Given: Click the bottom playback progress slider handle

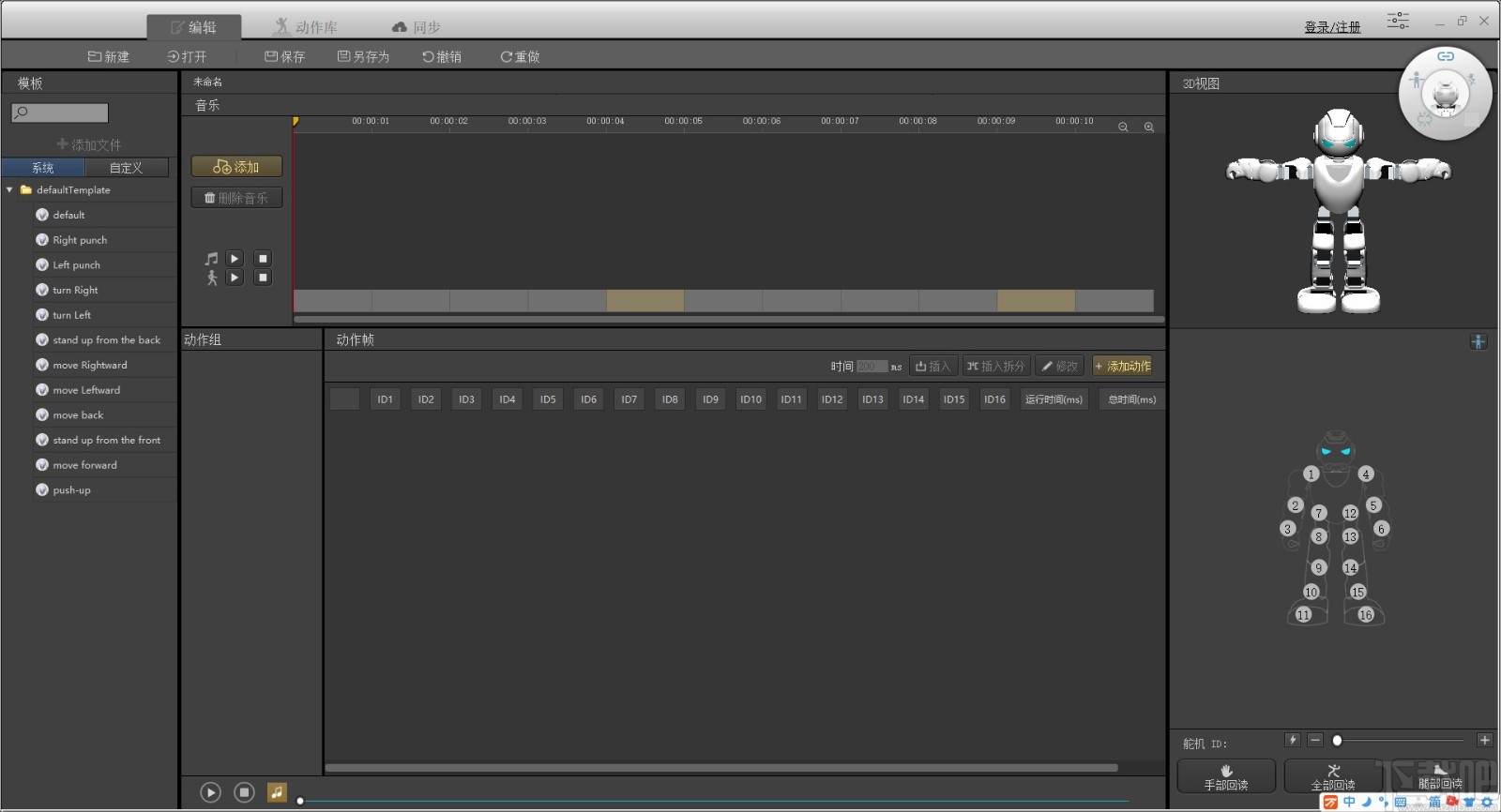Looking at the screenshot, I should click(300, 801).
